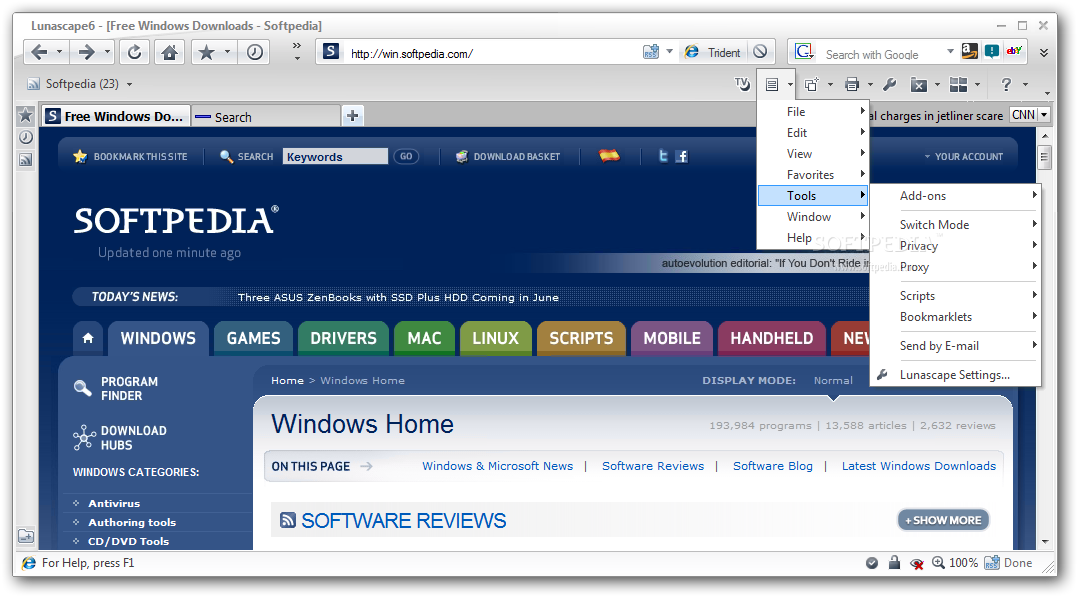Click the RSS subscribe icon in address bar
Image resolution: width=1078 pixels, height=597 pixels.
coord(650,52)
